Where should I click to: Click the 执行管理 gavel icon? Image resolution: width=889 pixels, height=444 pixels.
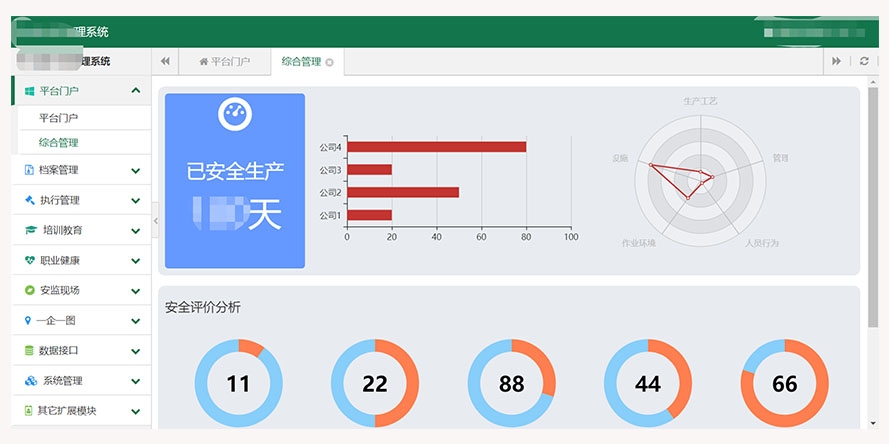[29, 200]
